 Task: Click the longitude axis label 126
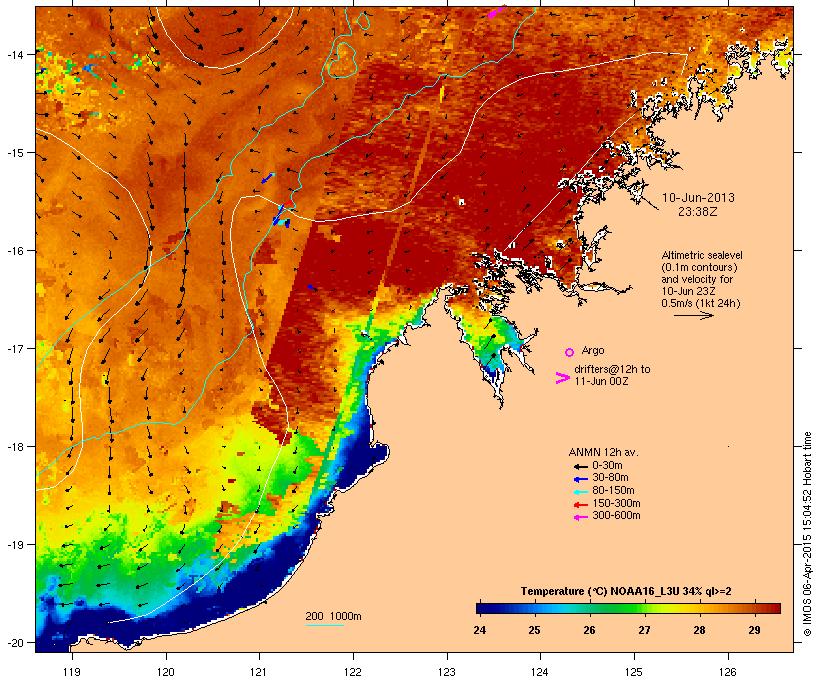coord(727,672)
